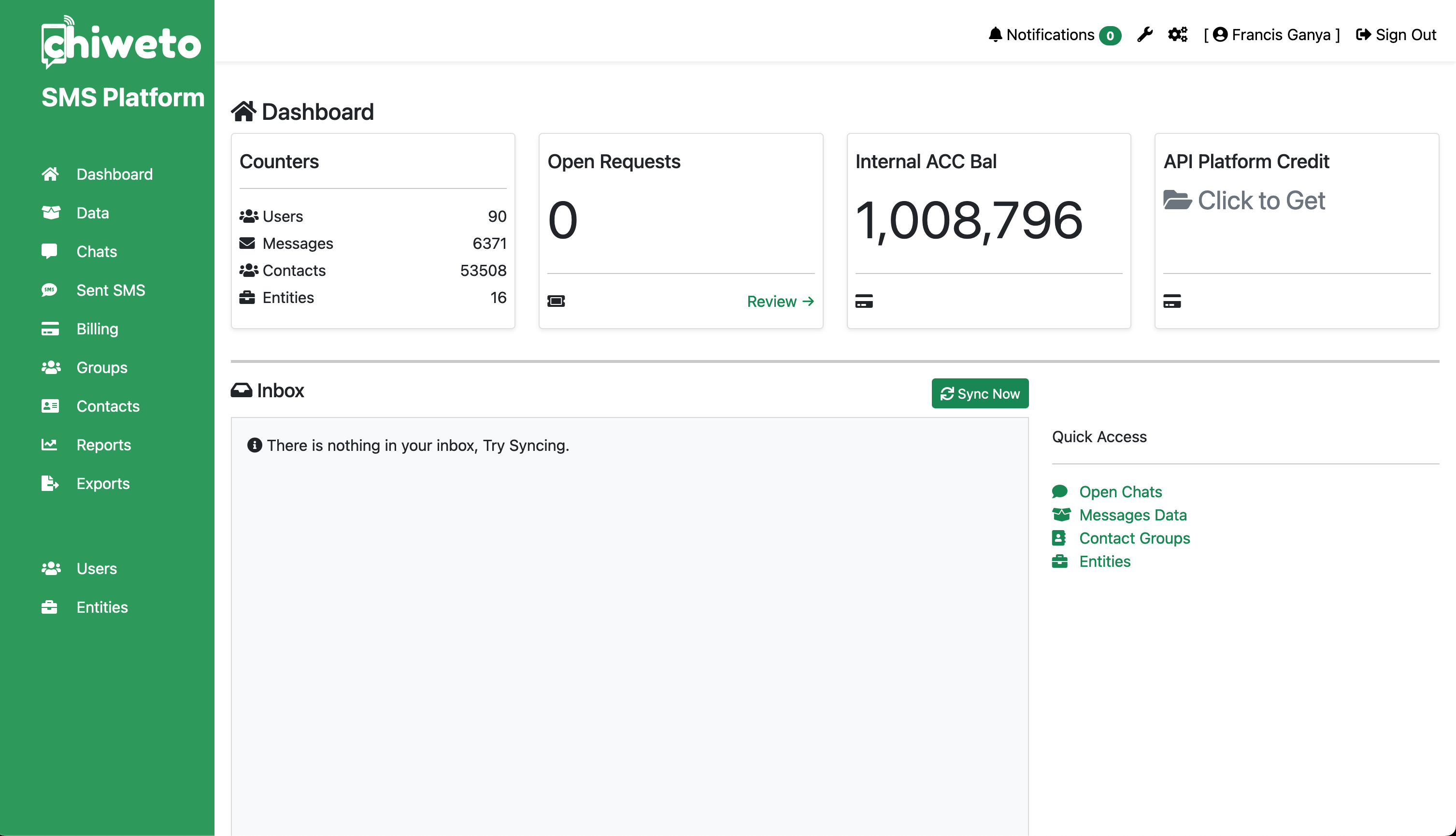
Task: Click the house icon beside the Dashboard heading
Action: coord(243,112)
